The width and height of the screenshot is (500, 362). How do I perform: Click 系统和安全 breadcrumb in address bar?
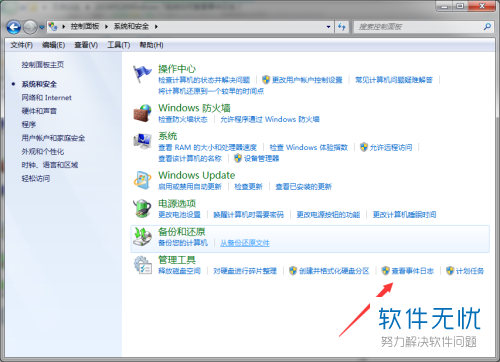[131, 26]
